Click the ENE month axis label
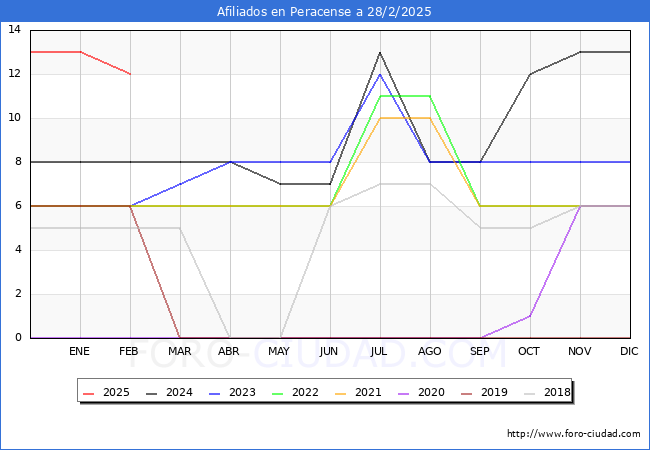Image resolution: width=650 pixels, height=450 pixels. (x=79, y=351)
